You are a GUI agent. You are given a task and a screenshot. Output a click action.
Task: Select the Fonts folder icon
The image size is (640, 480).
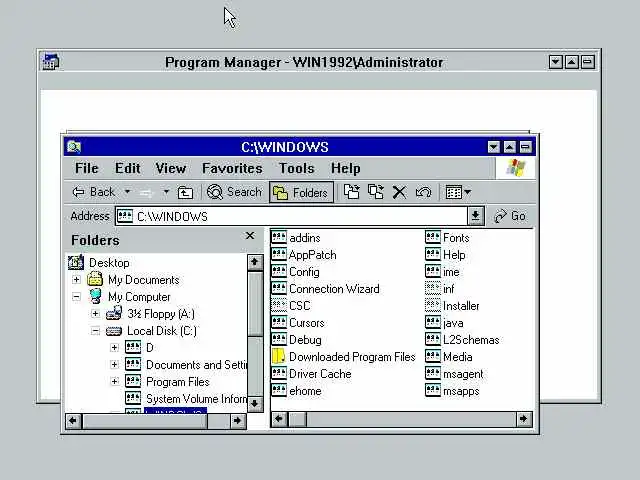coord(433,238)
